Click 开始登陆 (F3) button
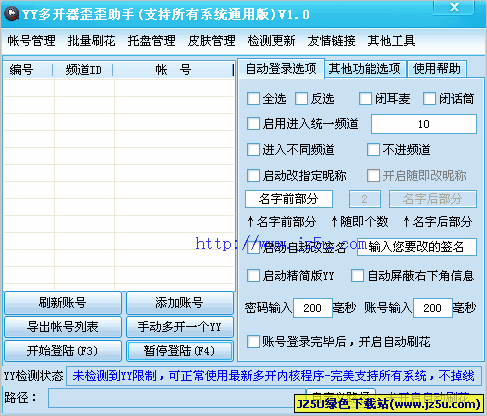 63,351
